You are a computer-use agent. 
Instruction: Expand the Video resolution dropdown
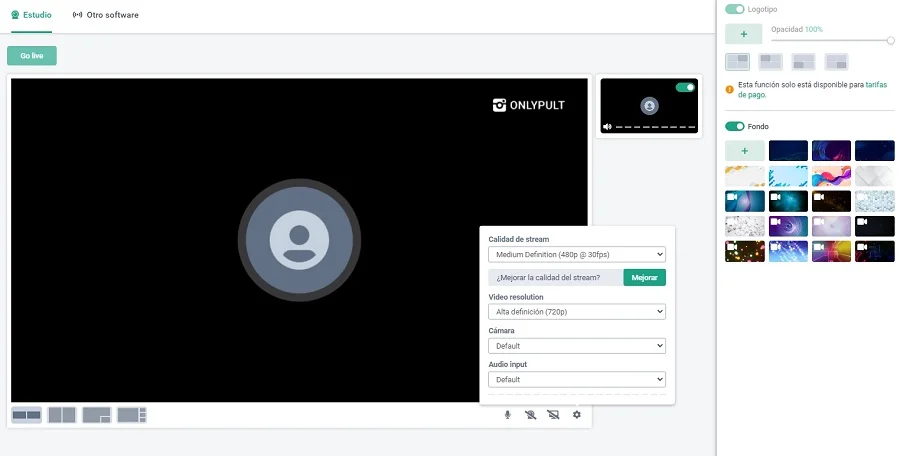[x=577, y=312]
